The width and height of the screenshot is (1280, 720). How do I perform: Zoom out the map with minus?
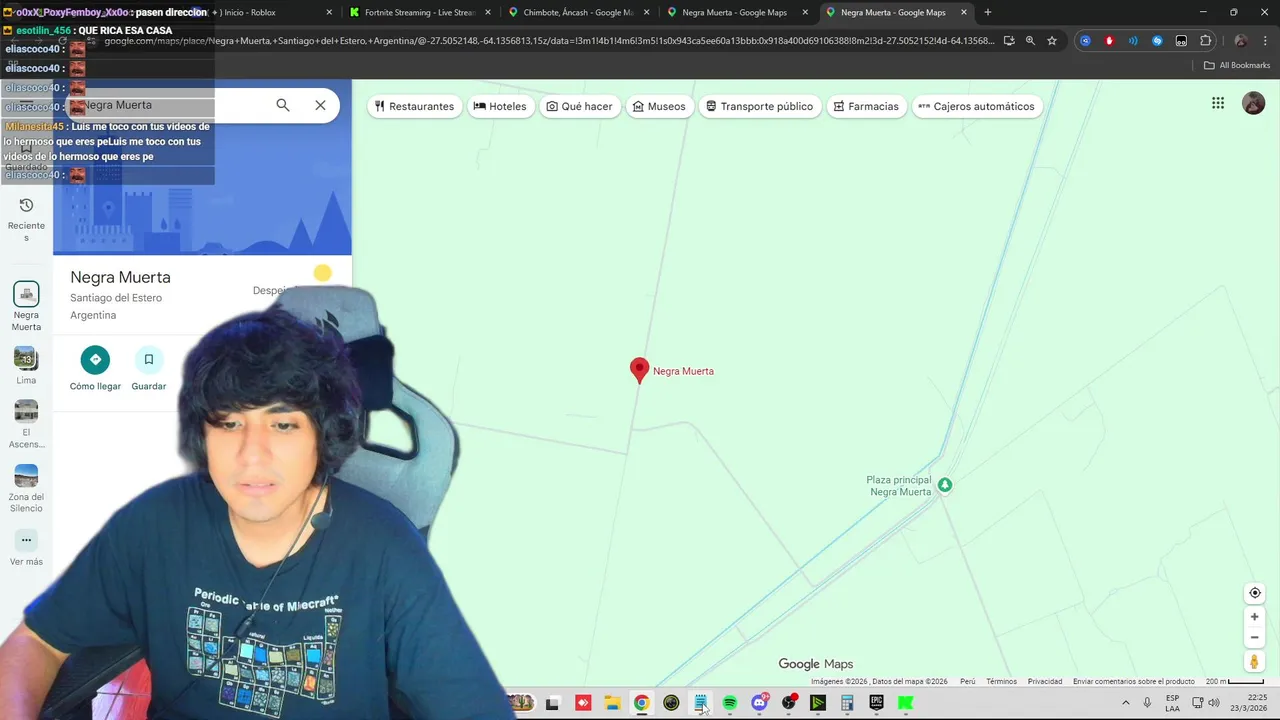point(1255,638)
